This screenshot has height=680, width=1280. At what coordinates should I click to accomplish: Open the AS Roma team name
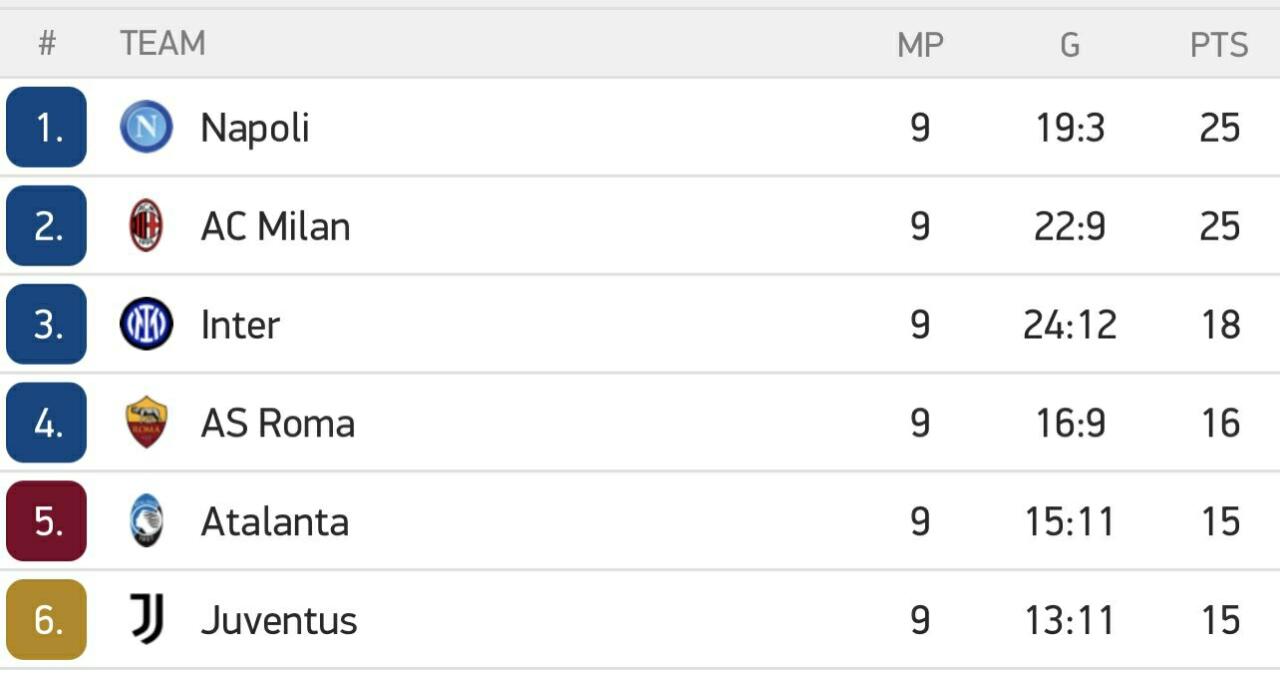tap(278, 423)
